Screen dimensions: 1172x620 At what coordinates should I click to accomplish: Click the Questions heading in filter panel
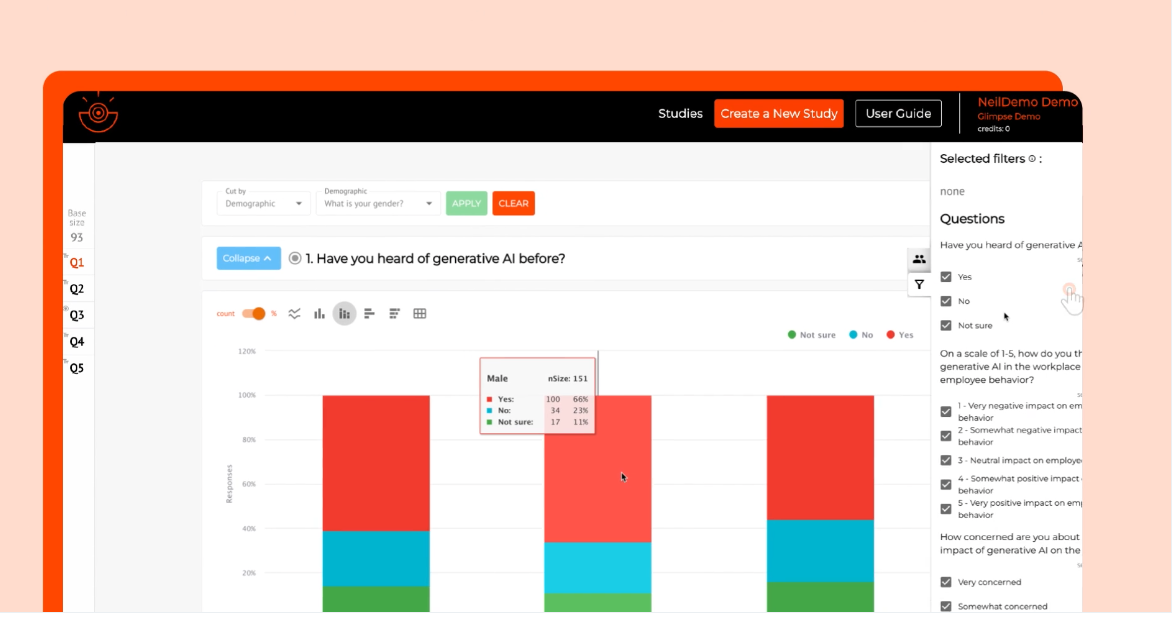coord(972,219)
